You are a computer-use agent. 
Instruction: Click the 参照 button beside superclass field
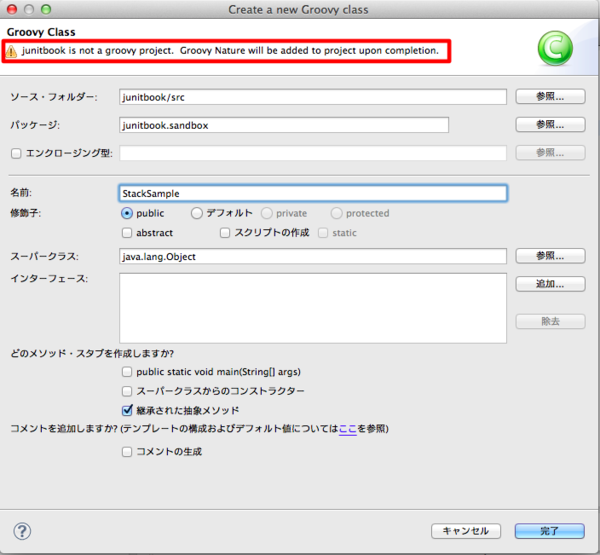point(550,256)
